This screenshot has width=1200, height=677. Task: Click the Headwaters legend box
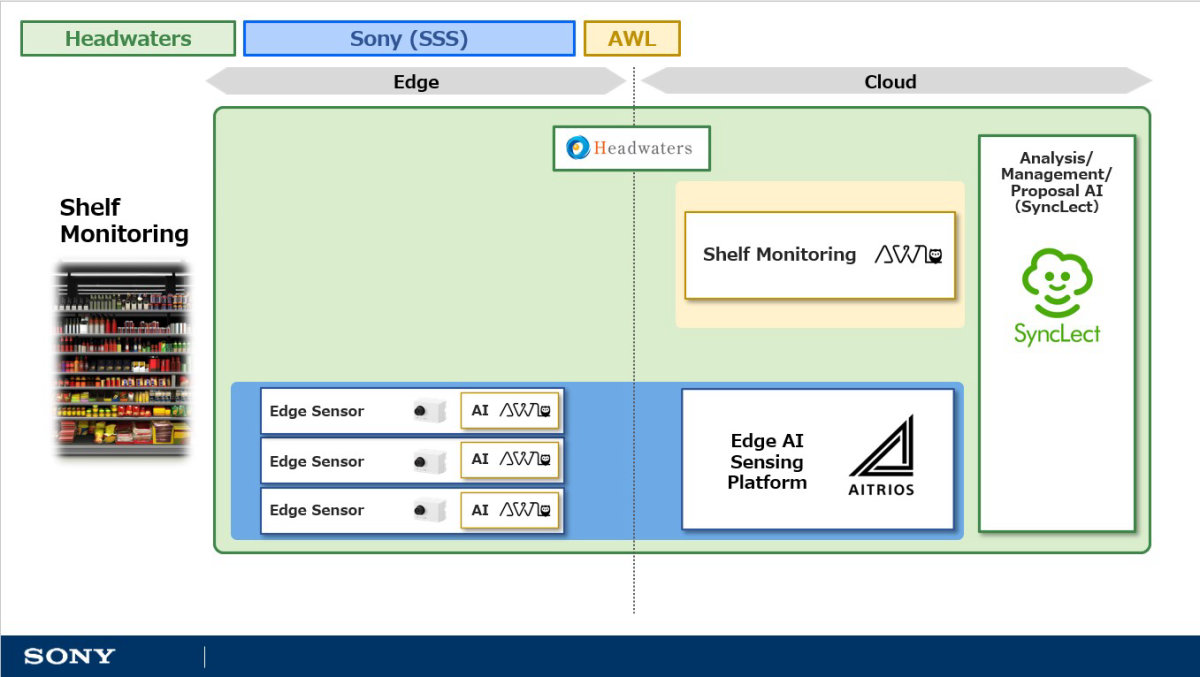[x=128, y=39]
